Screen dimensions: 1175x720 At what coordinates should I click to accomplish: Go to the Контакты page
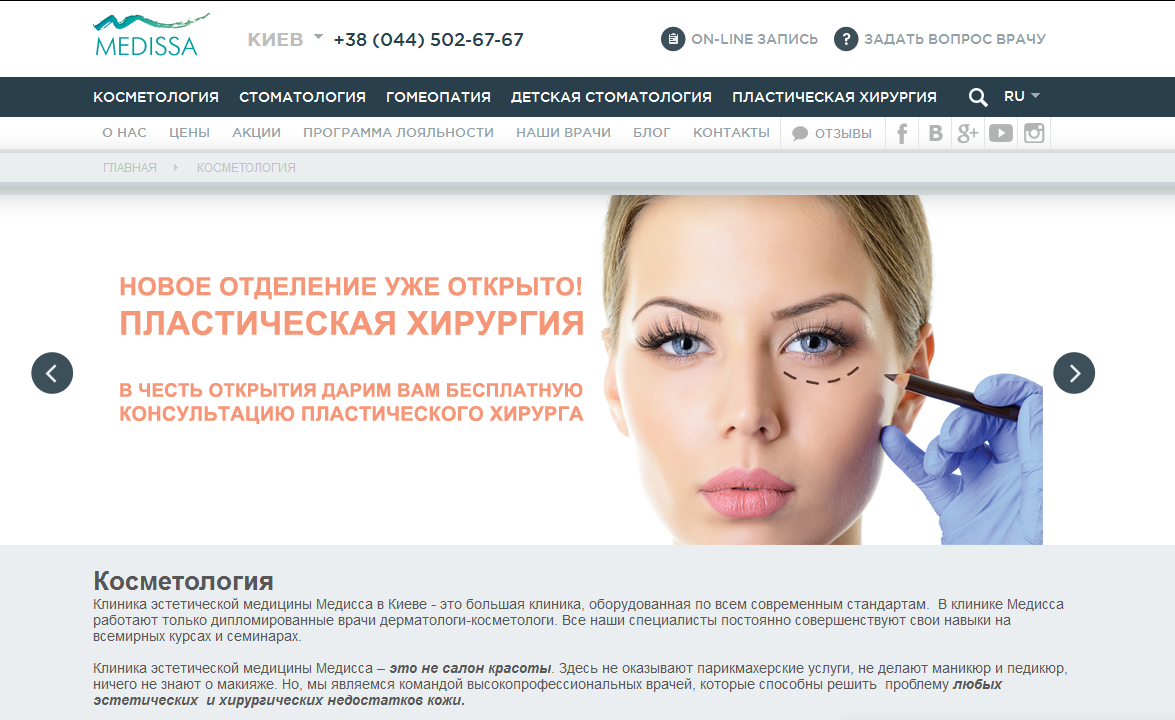[731, 133]
